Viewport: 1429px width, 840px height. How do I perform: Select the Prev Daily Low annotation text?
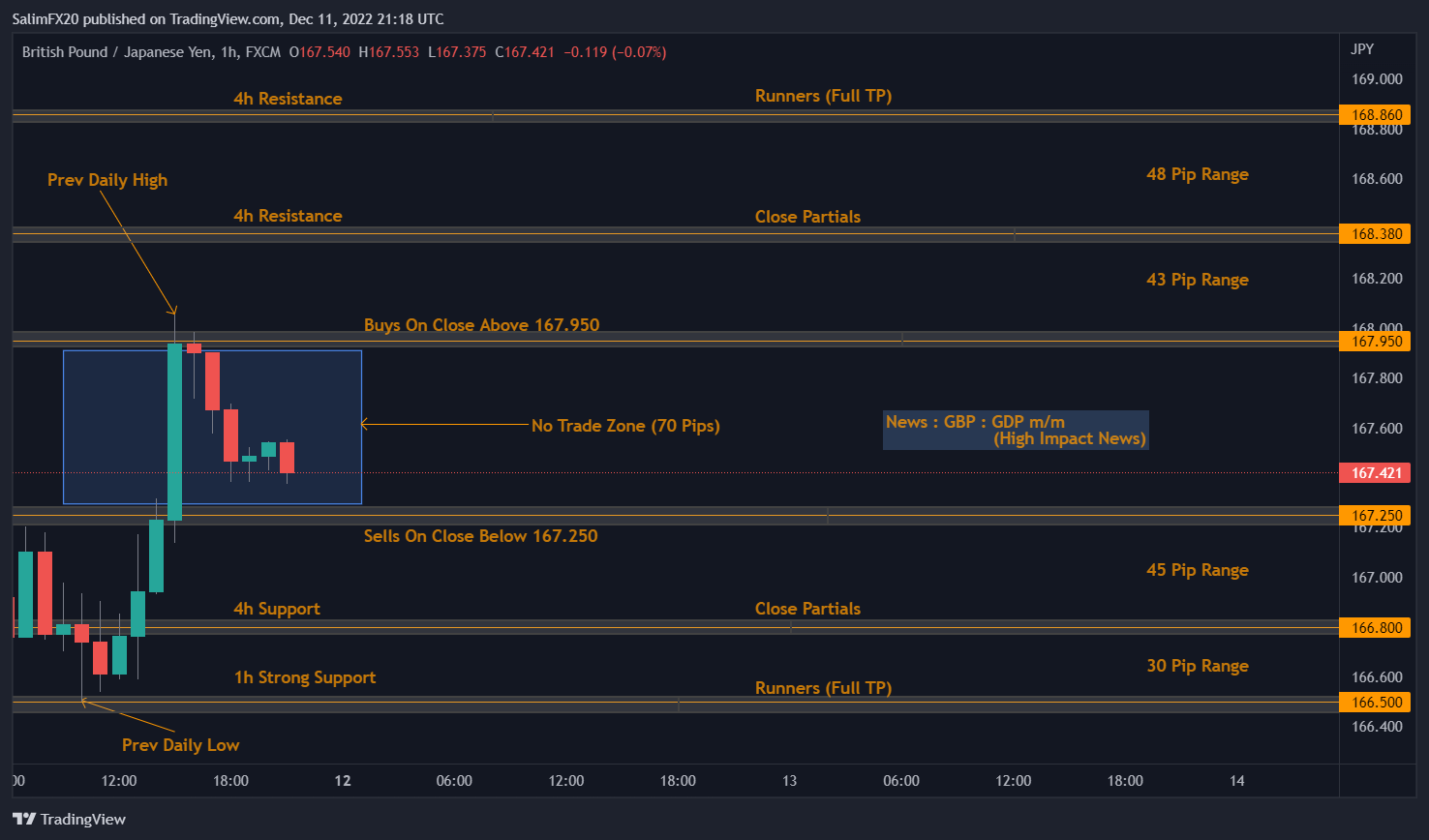[x=180, y=745]
